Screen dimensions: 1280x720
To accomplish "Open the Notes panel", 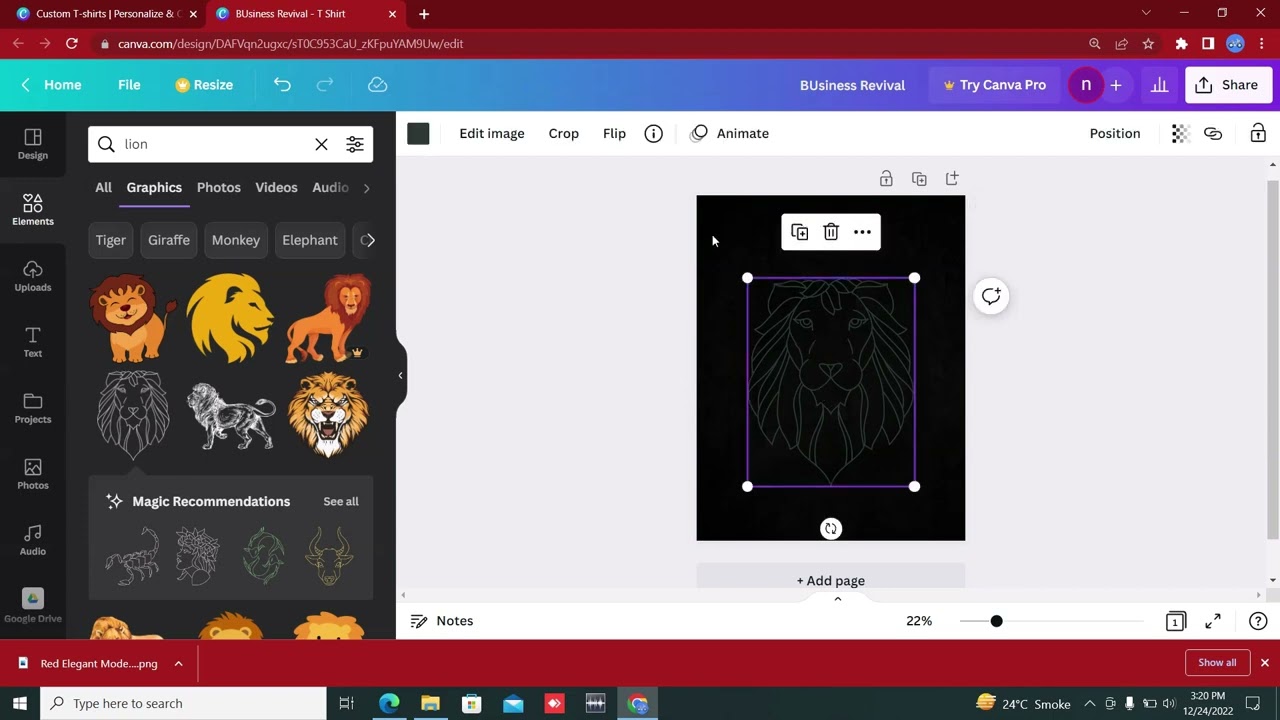I will (442, 621).
